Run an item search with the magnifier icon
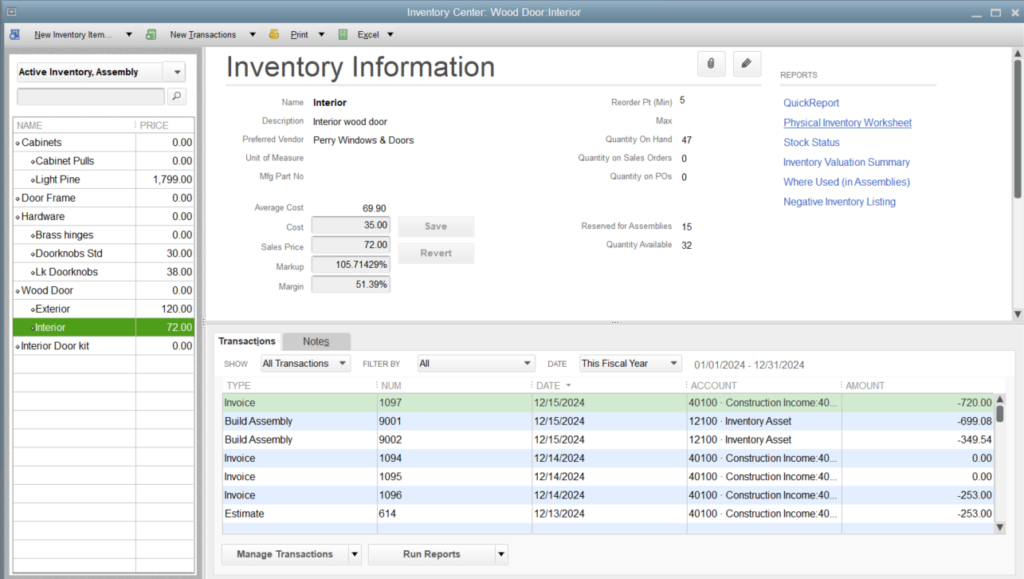Screen dimensions: 1024x579 click(178, 97)
